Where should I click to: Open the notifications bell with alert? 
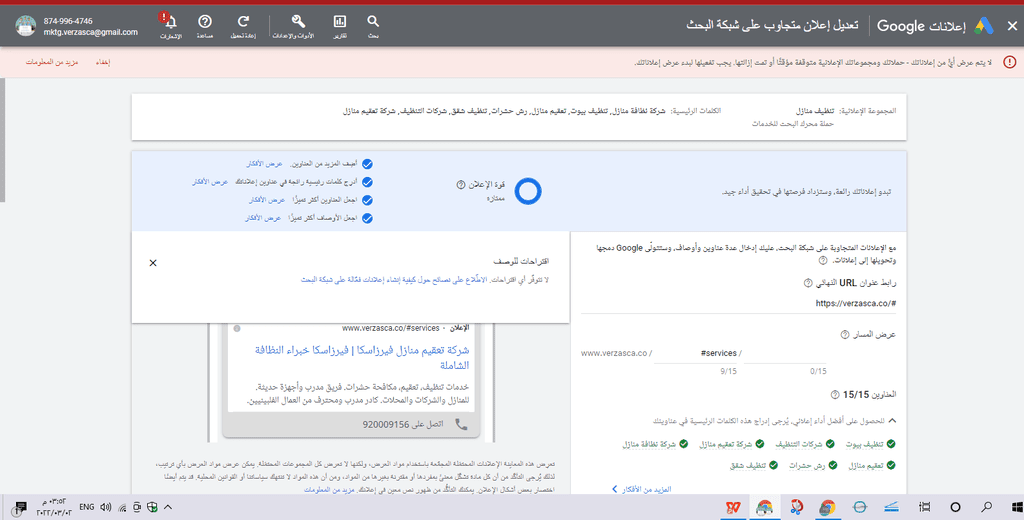(170, 22)
